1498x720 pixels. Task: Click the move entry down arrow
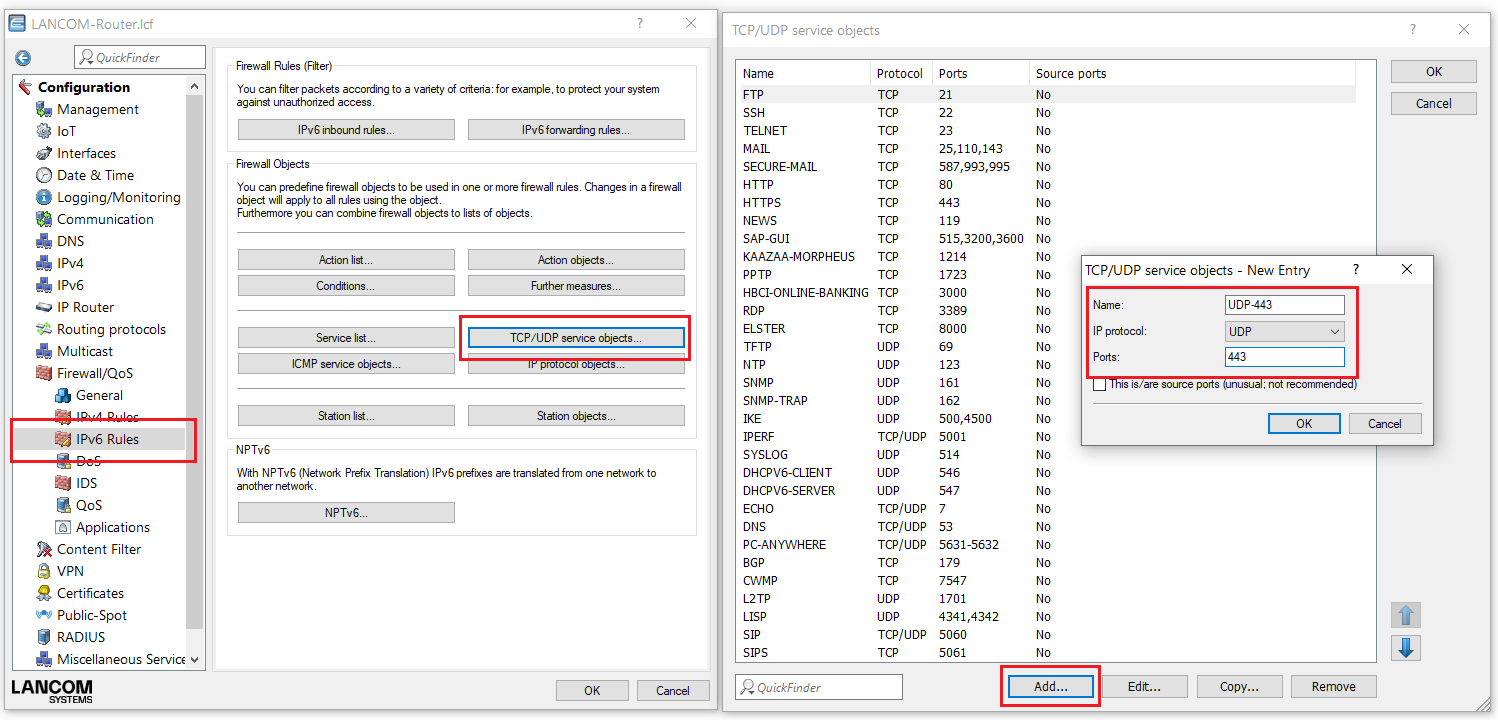pyautogui.click(x=1406, y=648)
